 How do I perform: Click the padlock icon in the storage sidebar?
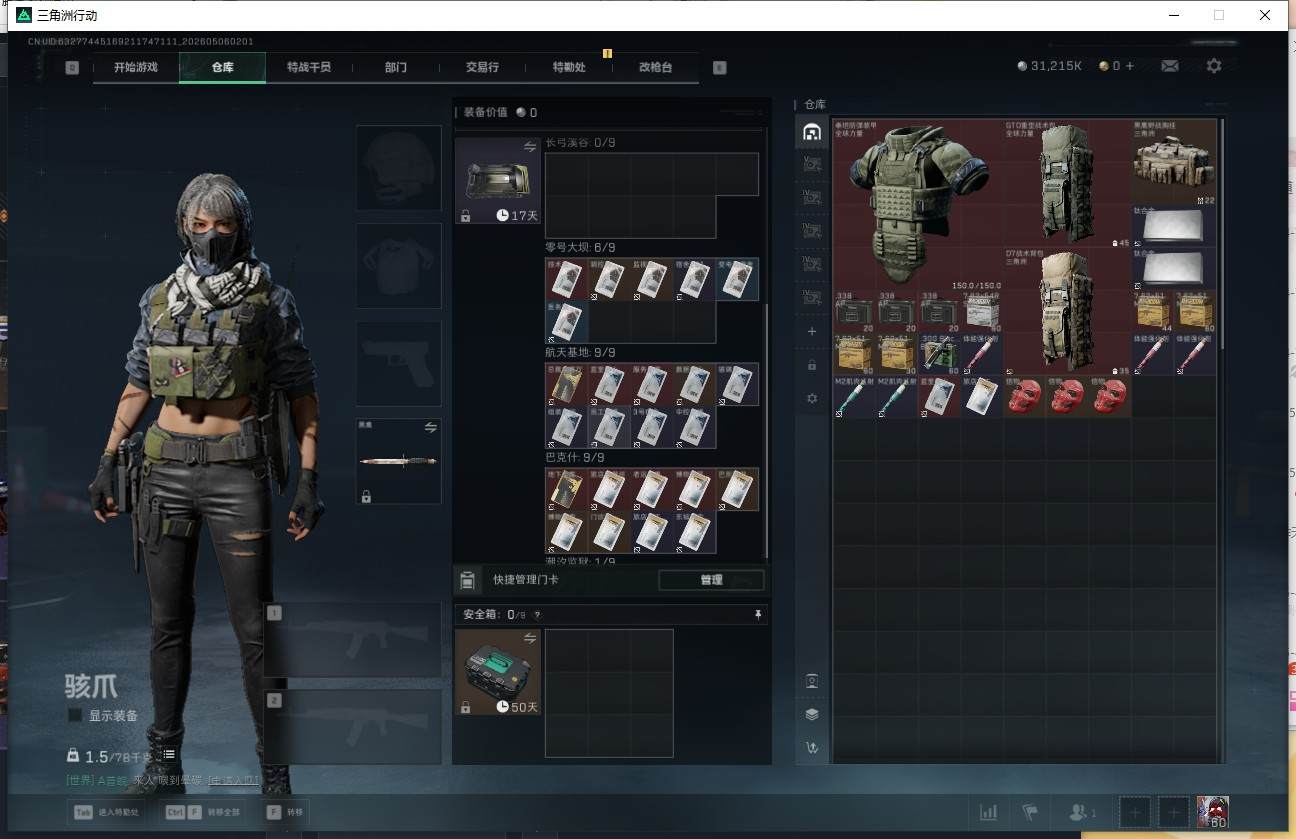[812, 365]
